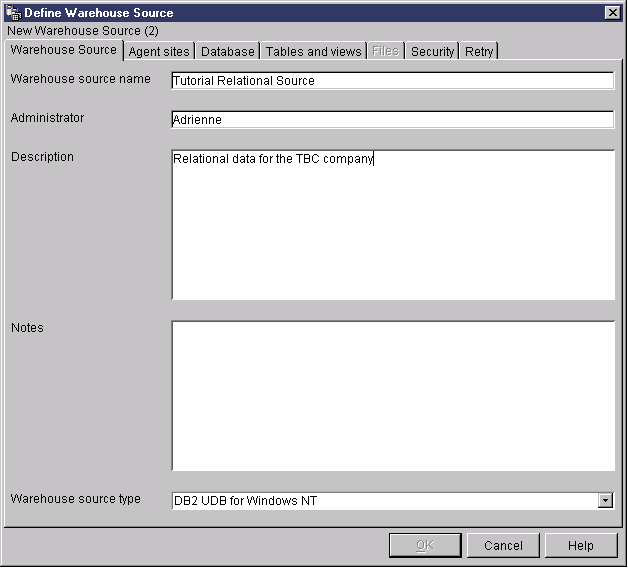Click the Notes label
Screen dimensions: 628x568
tap(27, 328)
